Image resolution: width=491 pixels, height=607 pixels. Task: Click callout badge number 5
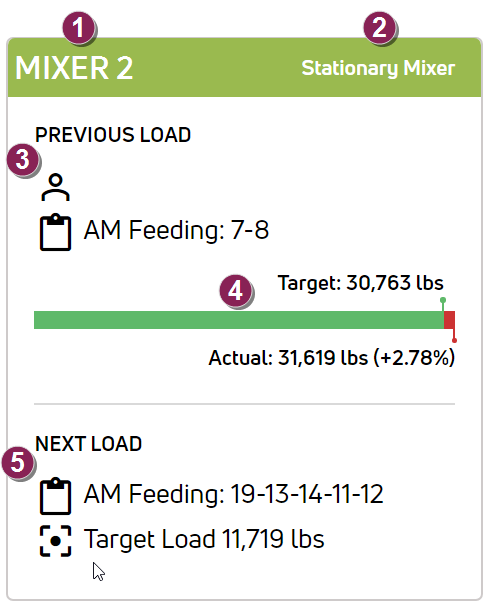pos(18,463)
